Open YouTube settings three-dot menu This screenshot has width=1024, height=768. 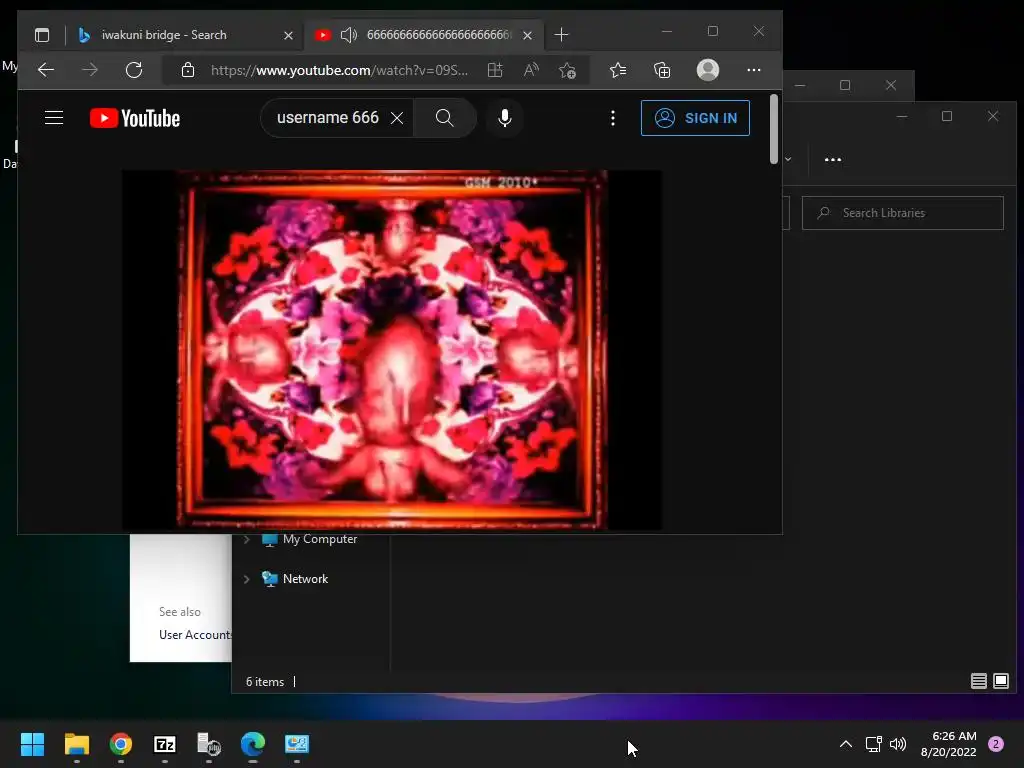[x=613, y=118]
